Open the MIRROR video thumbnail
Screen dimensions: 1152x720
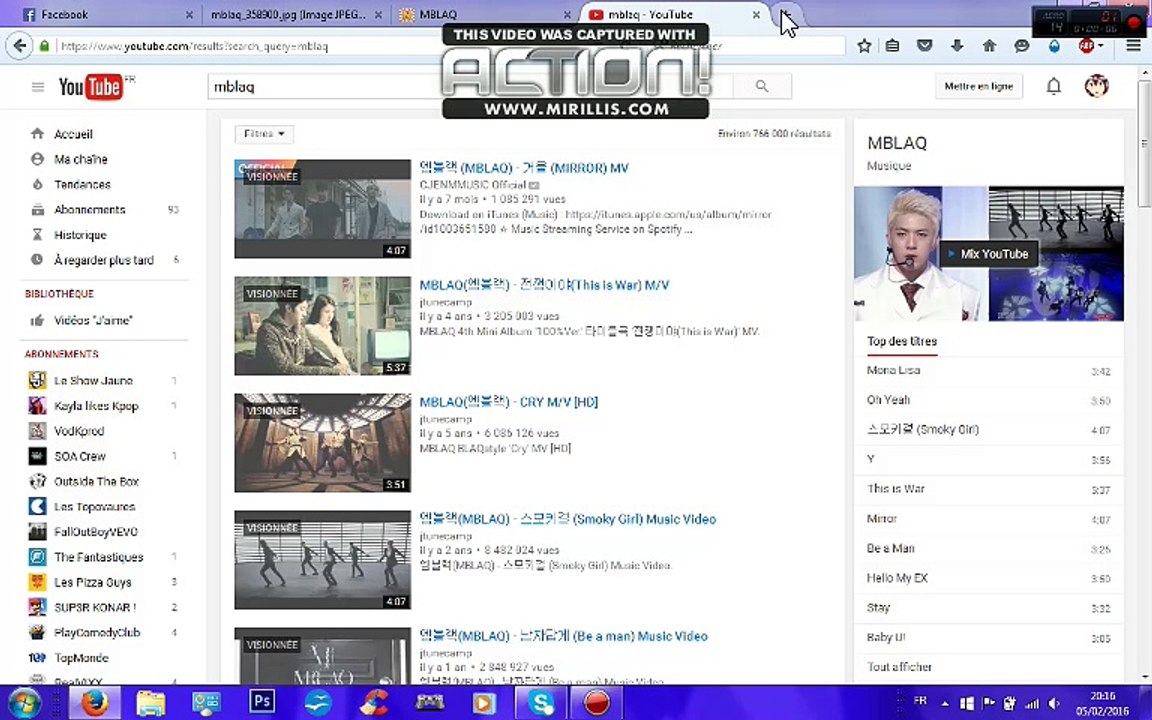(323, 209)
